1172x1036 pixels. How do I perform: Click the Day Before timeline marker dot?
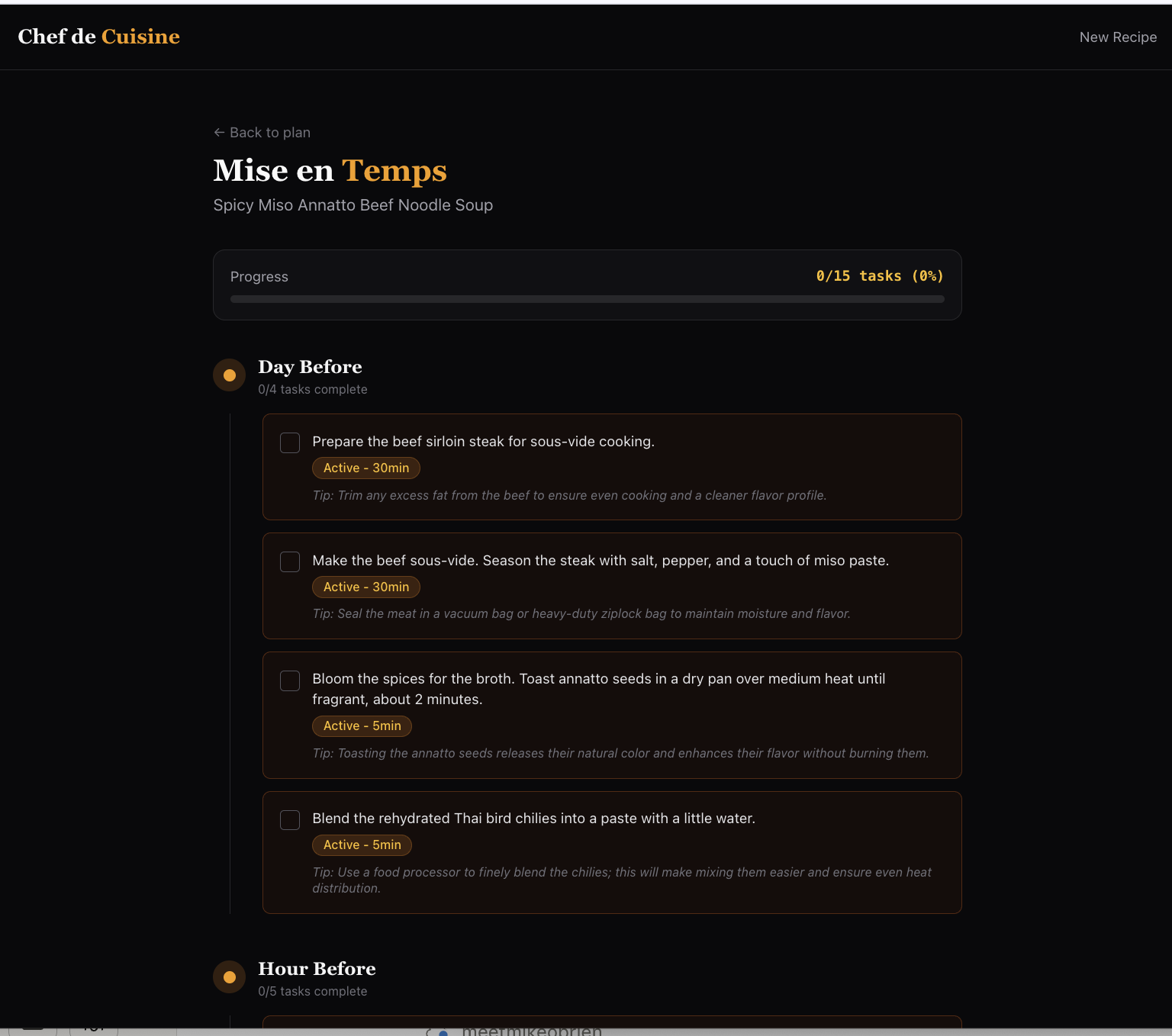click(x=229, y=375)
